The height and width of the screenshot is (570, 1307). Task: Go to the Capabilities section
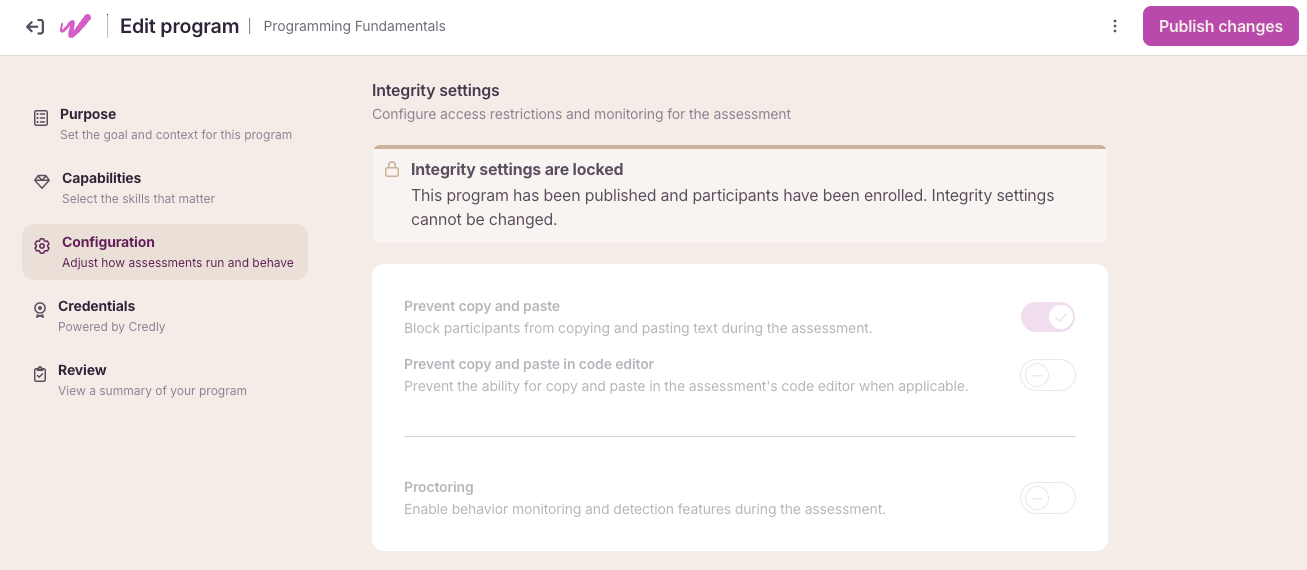point(165,188)
